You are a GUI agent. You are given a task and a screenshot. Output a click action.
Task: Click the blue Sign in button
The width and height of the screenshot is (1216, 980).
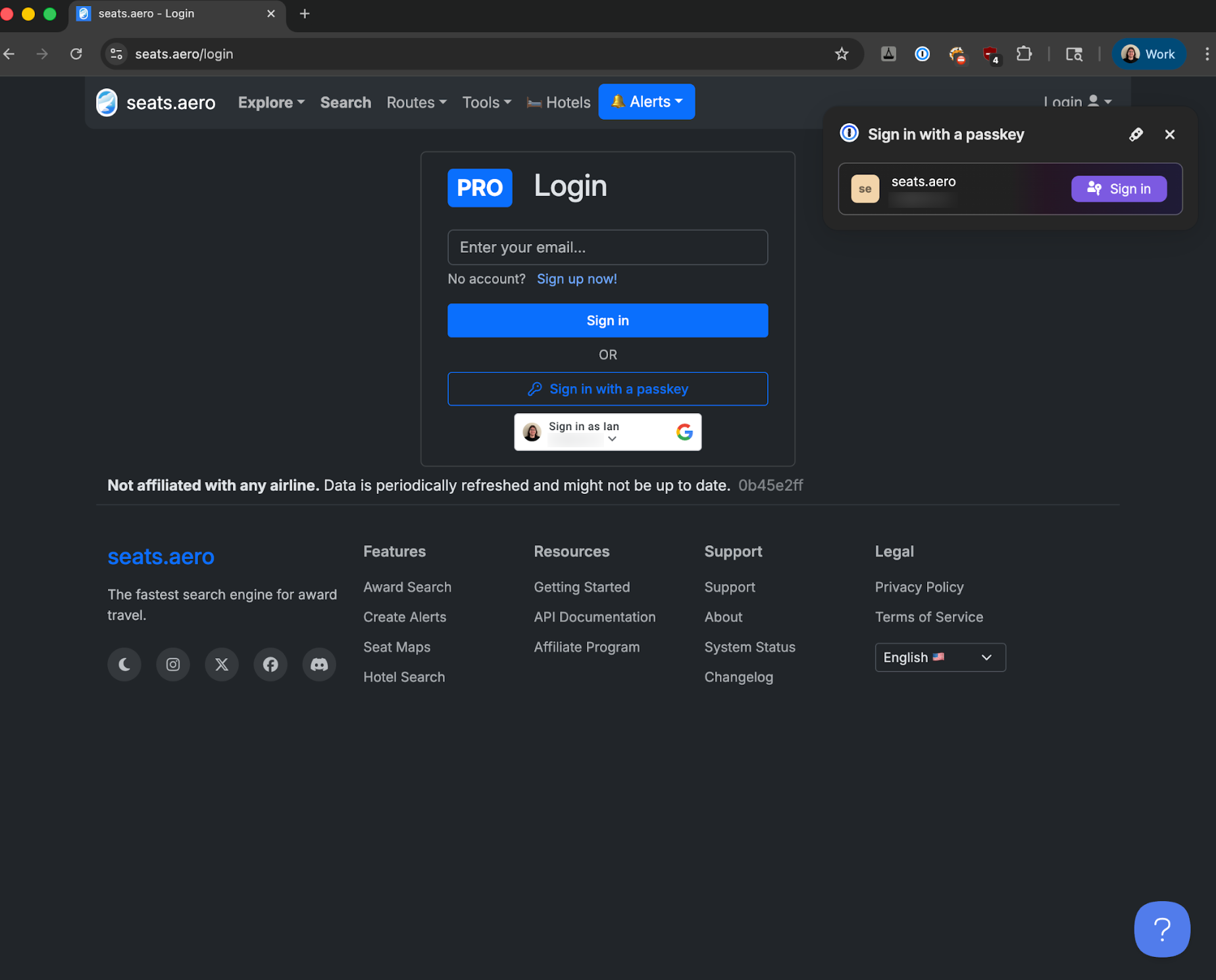click(x=607, y=320)
